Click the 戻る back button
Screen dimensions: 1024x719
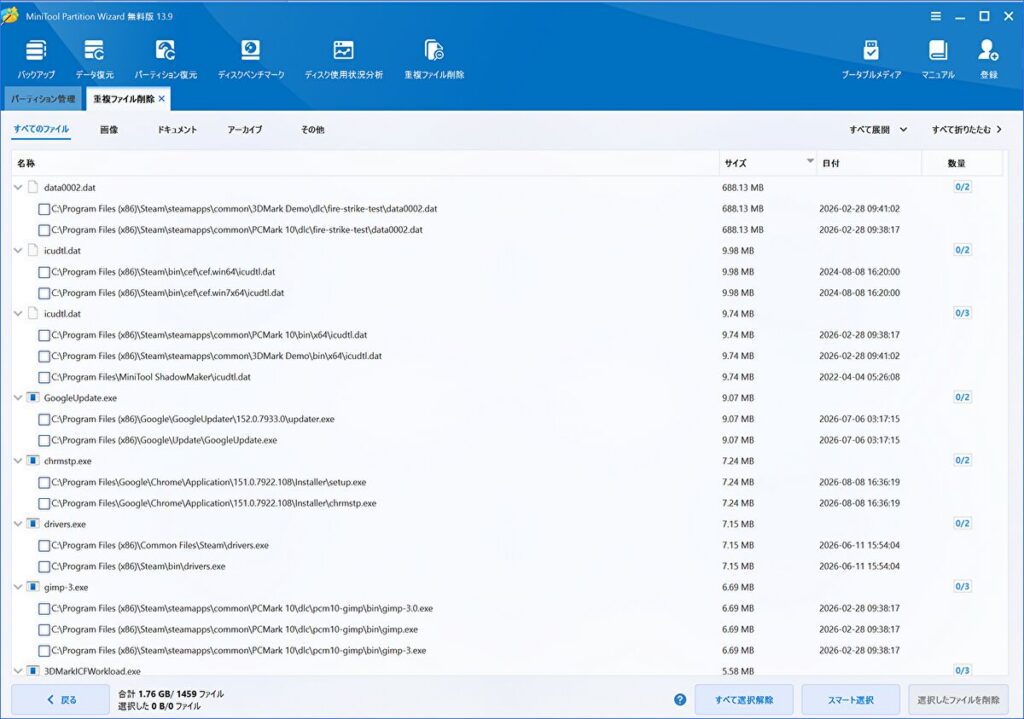(x=61, y=699)
